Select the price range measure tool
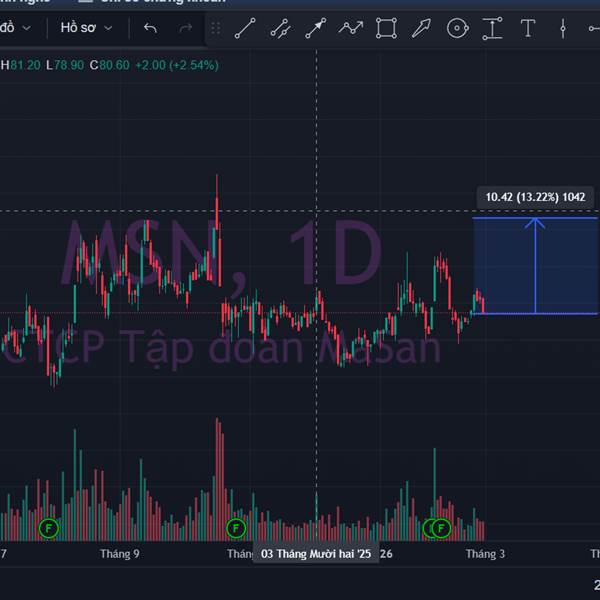Screen dimensions: 600x600 pos(492,28)
